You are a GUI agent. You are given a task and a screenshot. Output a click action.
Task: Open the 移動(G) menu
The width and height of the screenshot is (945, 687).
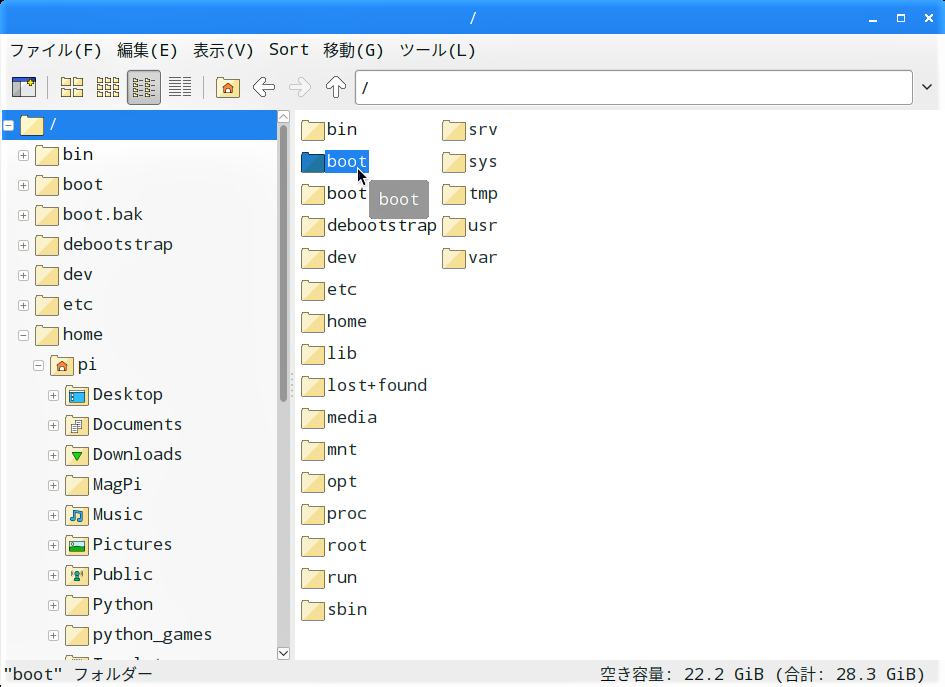pos(353,50)
